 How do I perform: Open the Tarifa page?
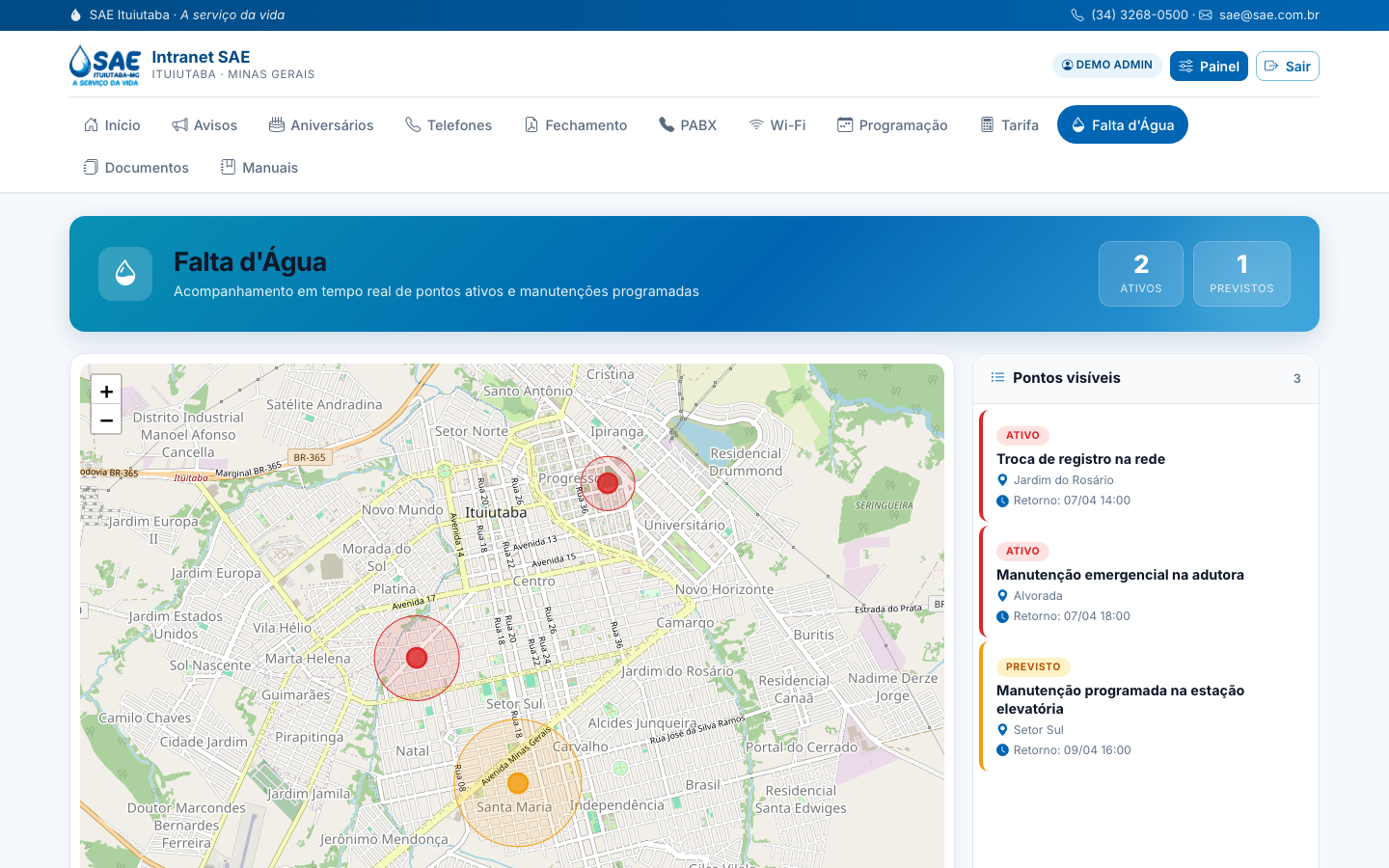coord(1009,124)
